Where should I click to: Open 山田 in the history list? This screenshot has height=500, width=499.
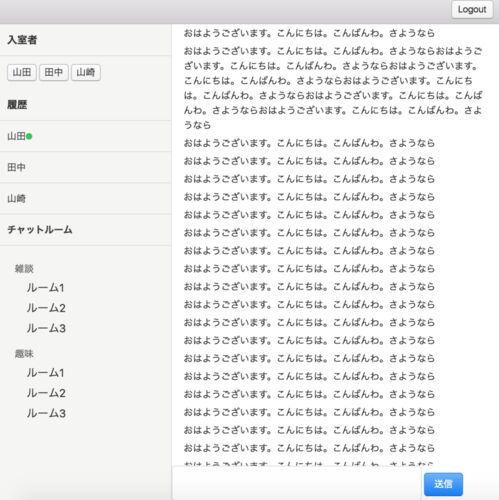(86, 136)
